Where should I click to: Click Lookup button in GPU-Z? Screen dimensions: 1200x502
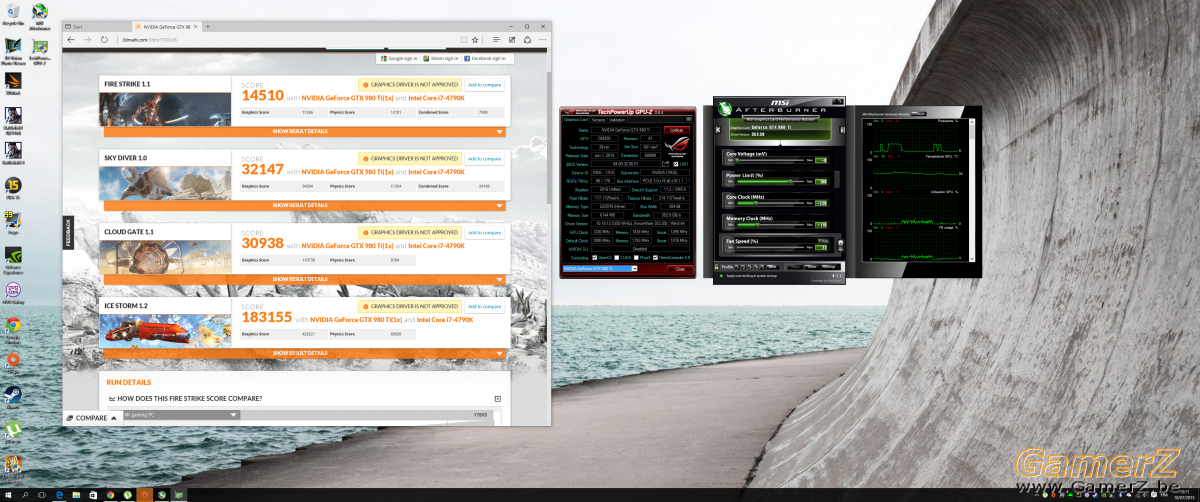click(677, 130)
